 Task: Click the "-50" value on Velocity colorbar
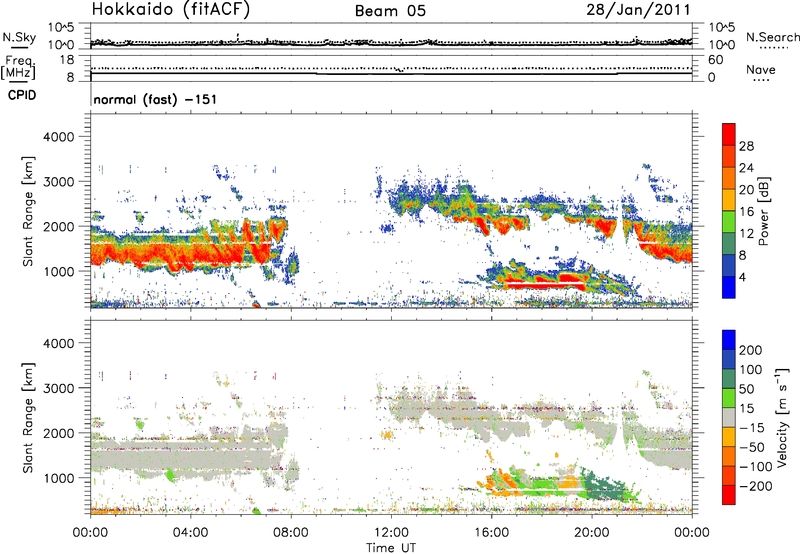(751, 447)
